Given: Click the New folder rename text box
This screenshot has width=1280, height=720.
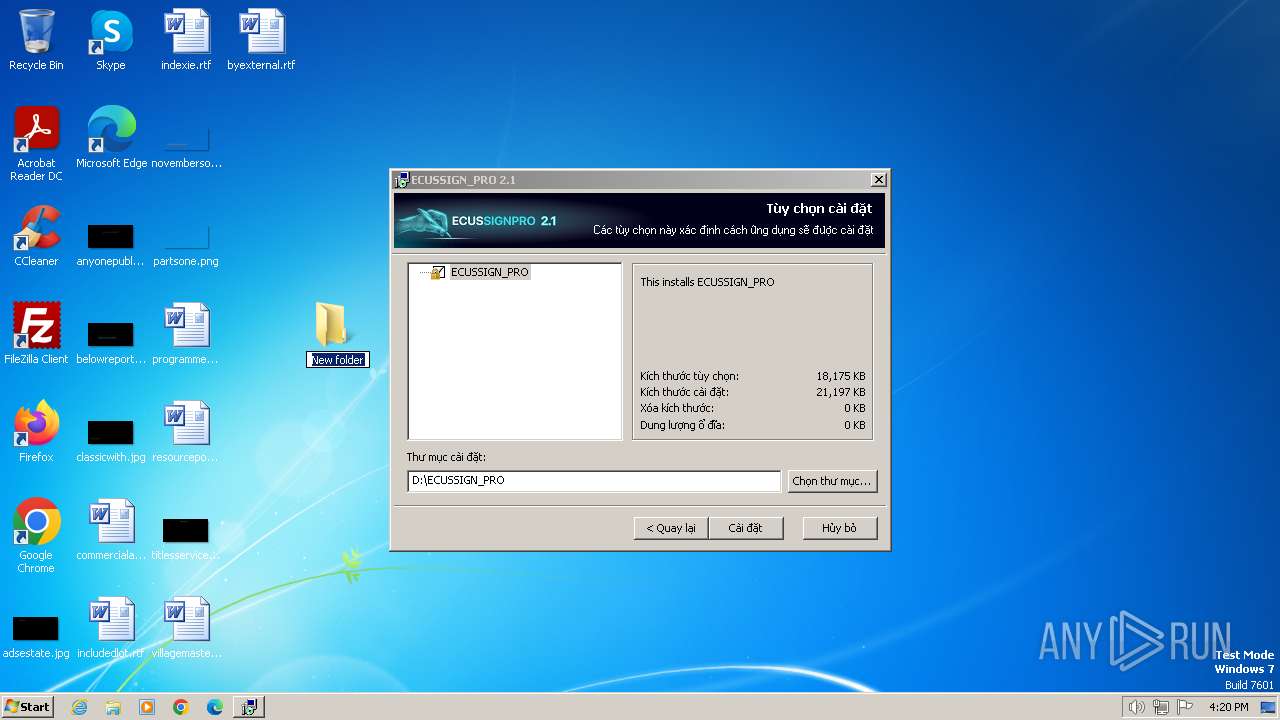Looking at the screenshot, I should (x=338, y=360).
